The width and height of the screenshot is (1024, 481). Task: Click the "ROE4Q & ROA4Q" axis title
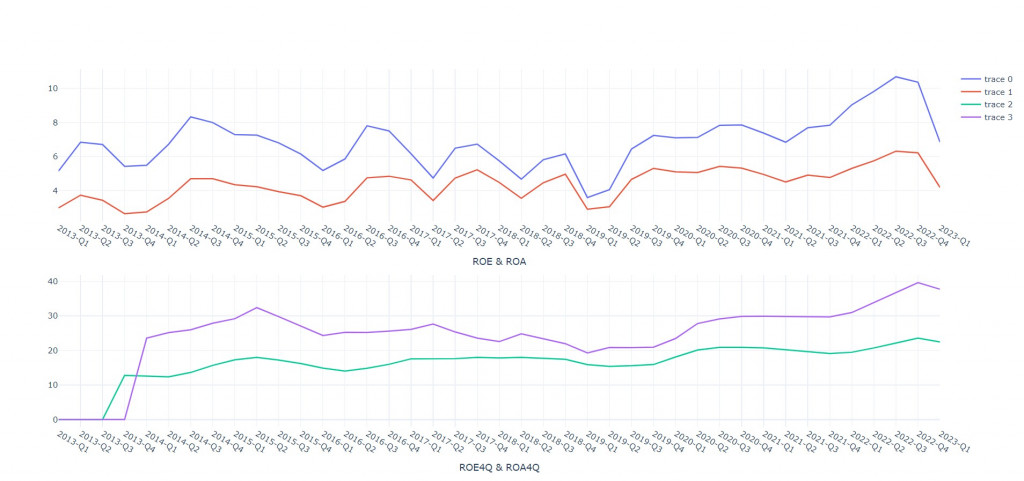(499, 468)
